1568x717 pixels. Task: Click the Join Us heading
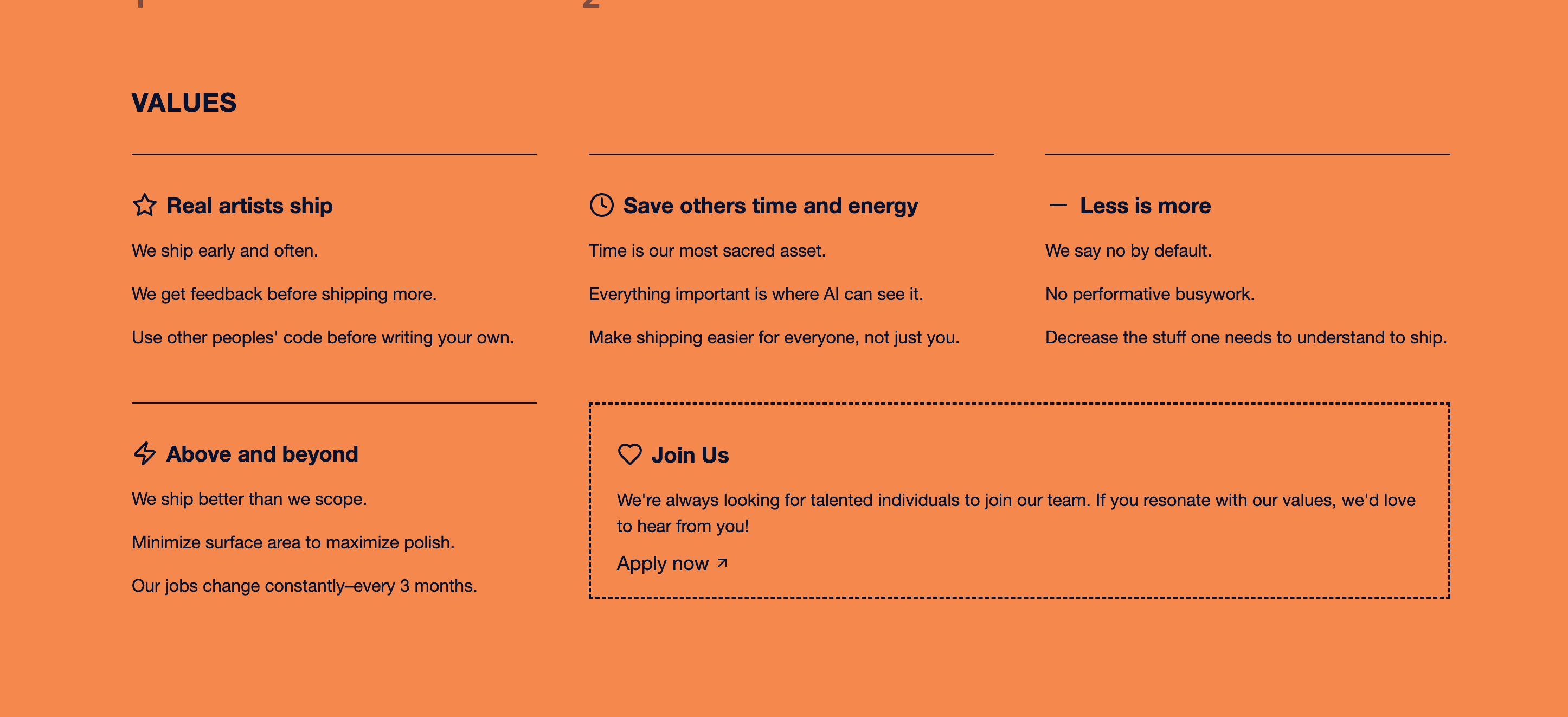690,455
